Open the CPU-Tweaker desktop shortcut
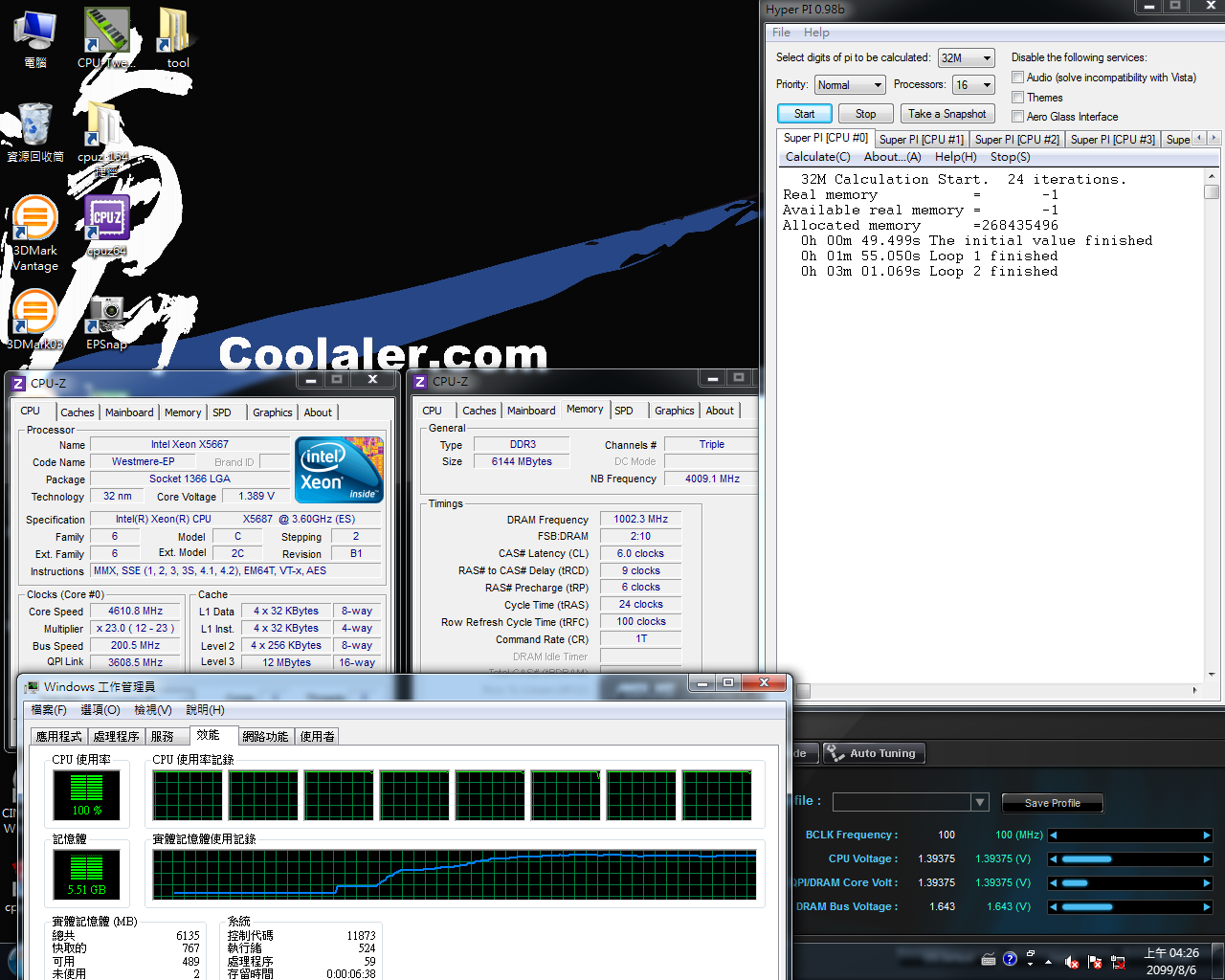This screenshot has height=980, width=1225. tap(106, 33)
